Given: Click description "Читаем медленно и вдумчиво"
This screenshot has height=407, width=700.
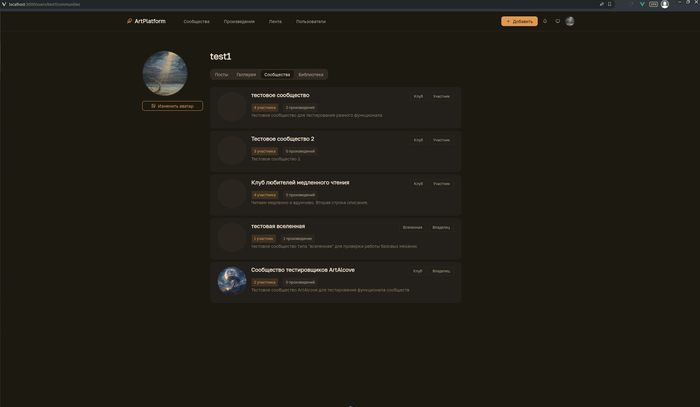Looking at the screenshot, I should pyautogui.click(x=309, y=203).
